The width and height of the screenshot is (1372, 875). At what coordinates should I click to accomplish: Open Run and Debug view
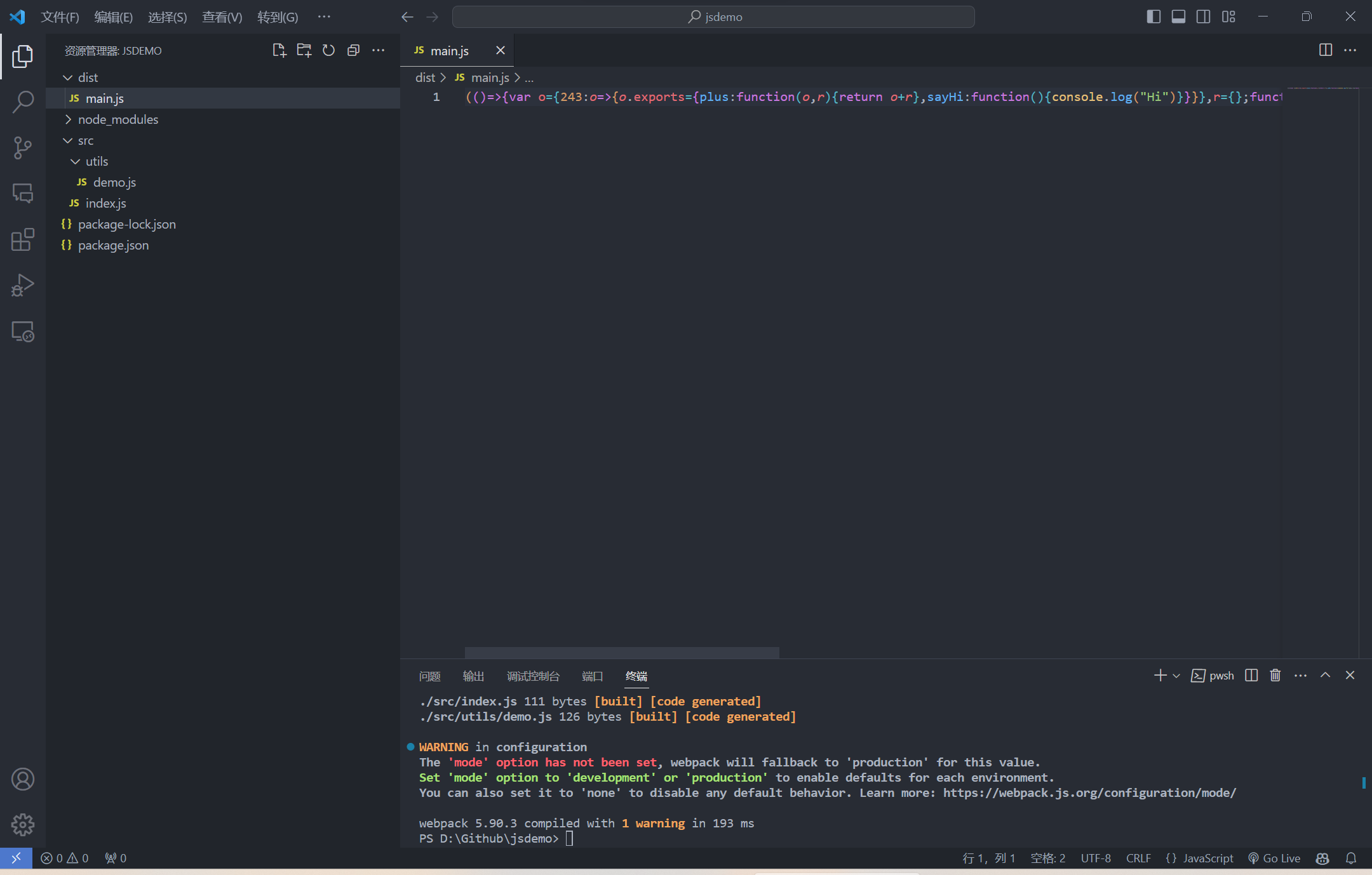coord(23,285)
